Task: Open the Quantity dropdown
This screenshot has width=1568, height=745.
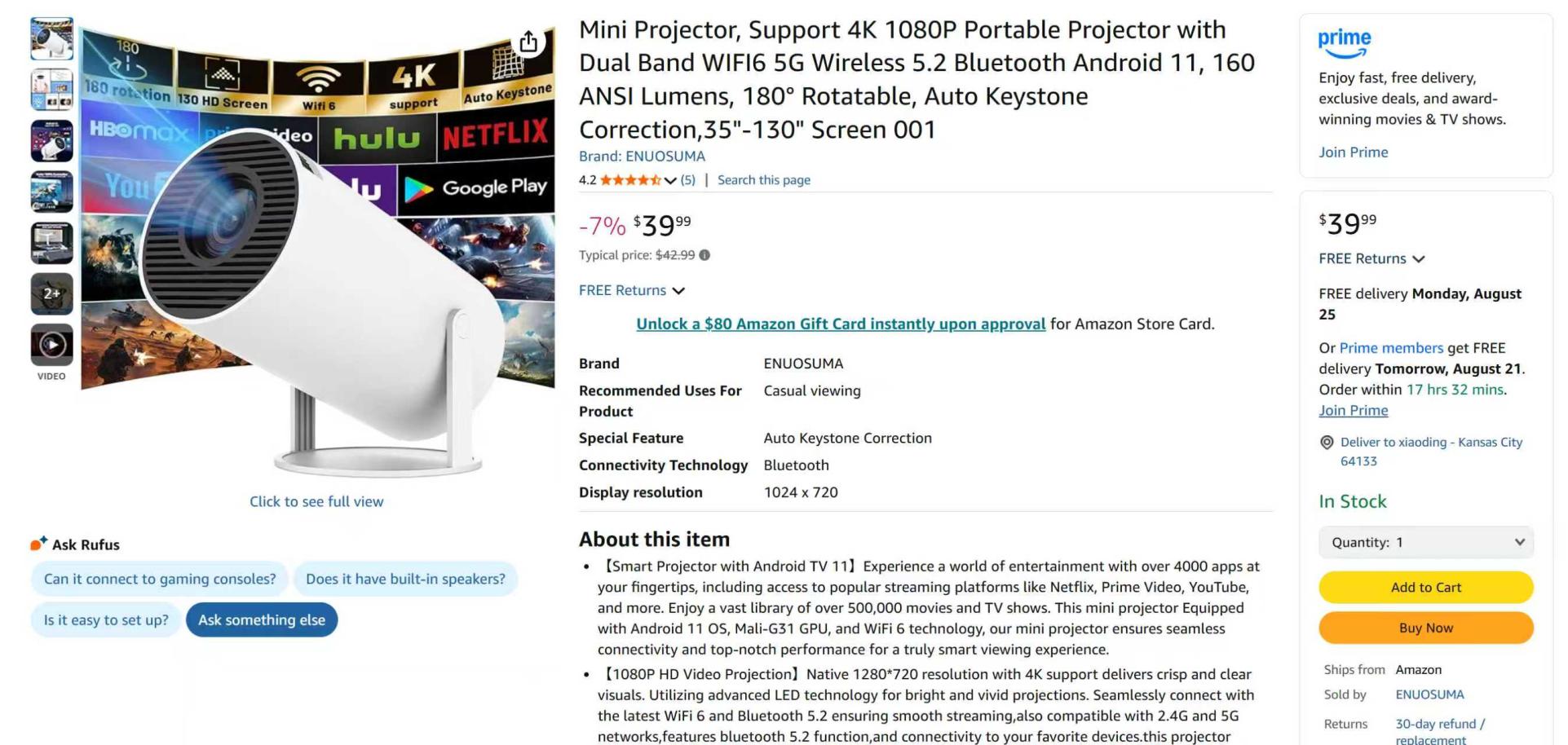Action: 1425,542
